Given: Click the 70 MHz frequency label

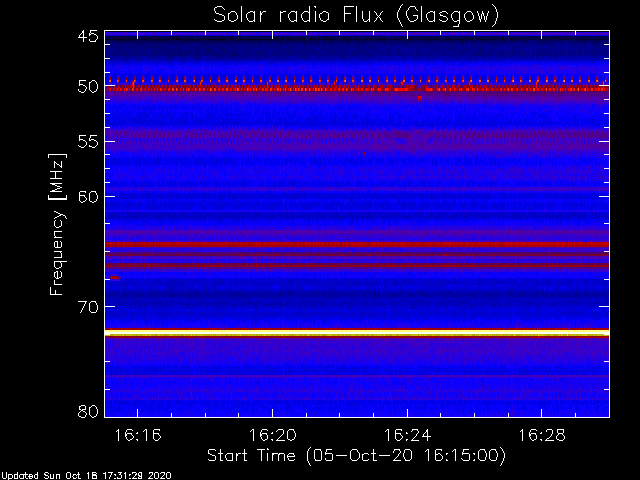Looking at the screenshot, I should 88,307.
